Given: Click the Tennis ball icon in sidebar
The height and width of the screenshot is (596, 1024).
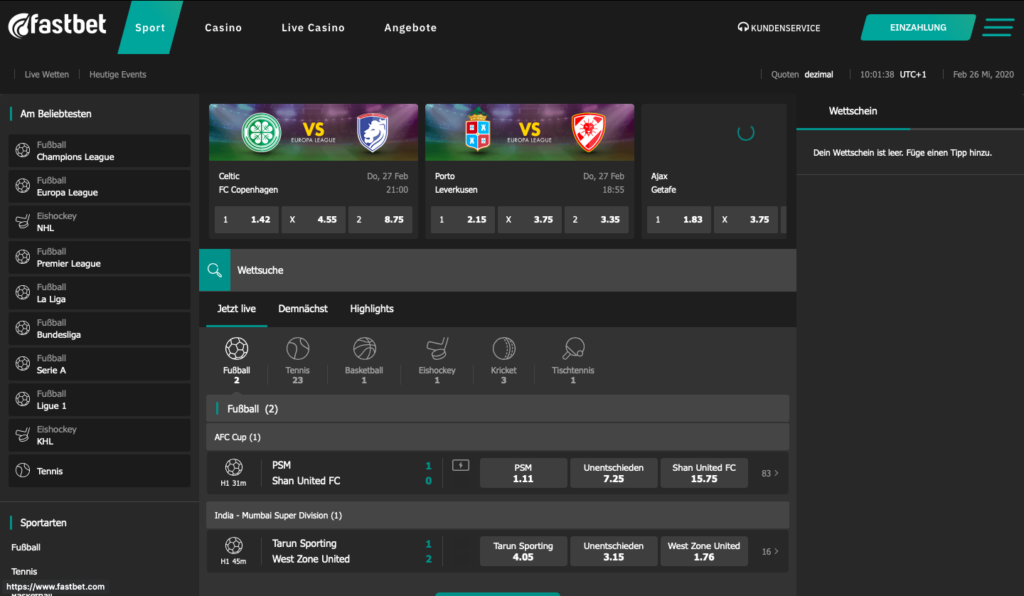Looking at the screenshot, I should click(23, 471).
